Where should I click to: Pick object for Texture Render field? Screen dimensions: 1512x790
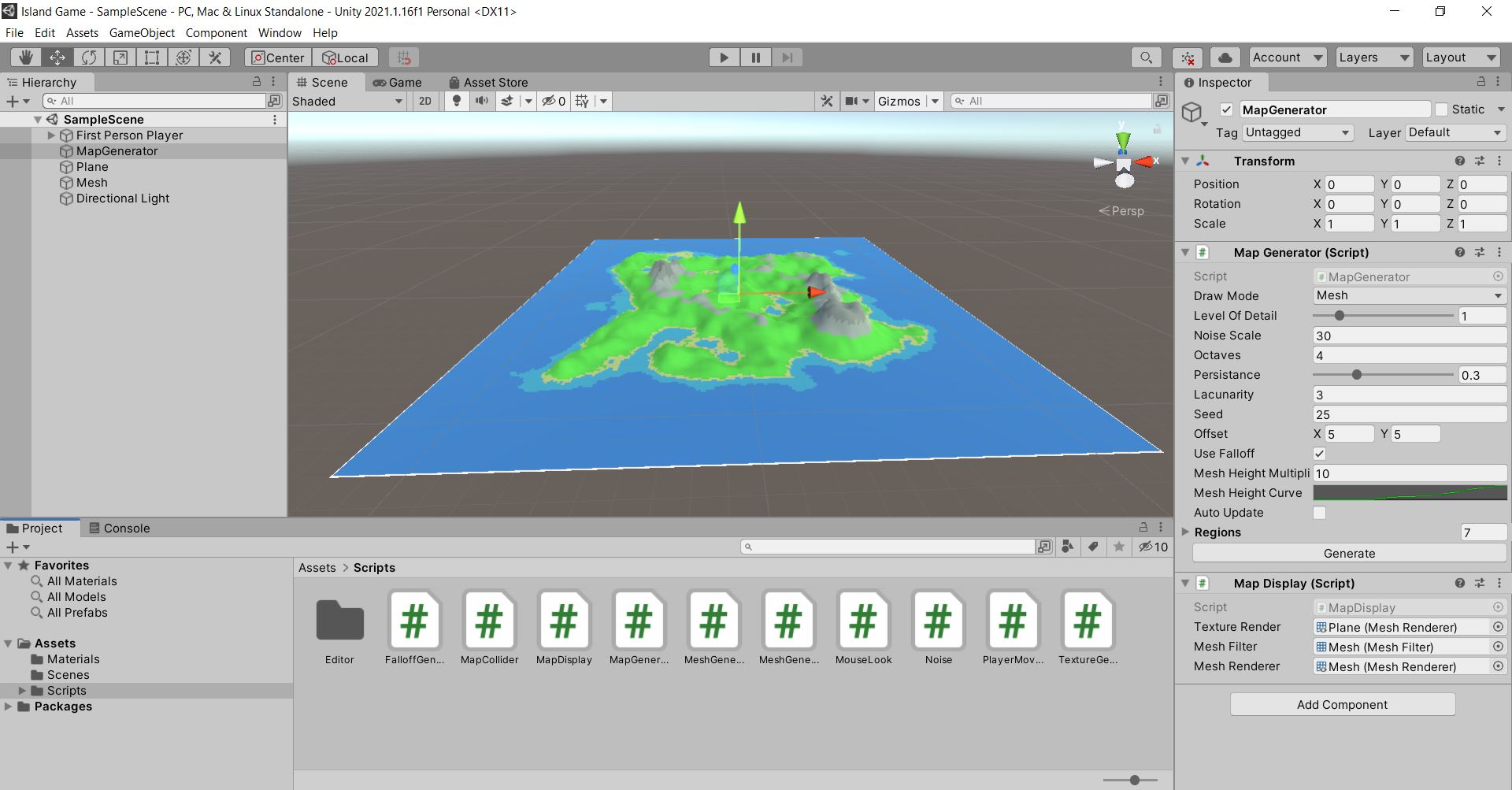(x=1498, y=627)
